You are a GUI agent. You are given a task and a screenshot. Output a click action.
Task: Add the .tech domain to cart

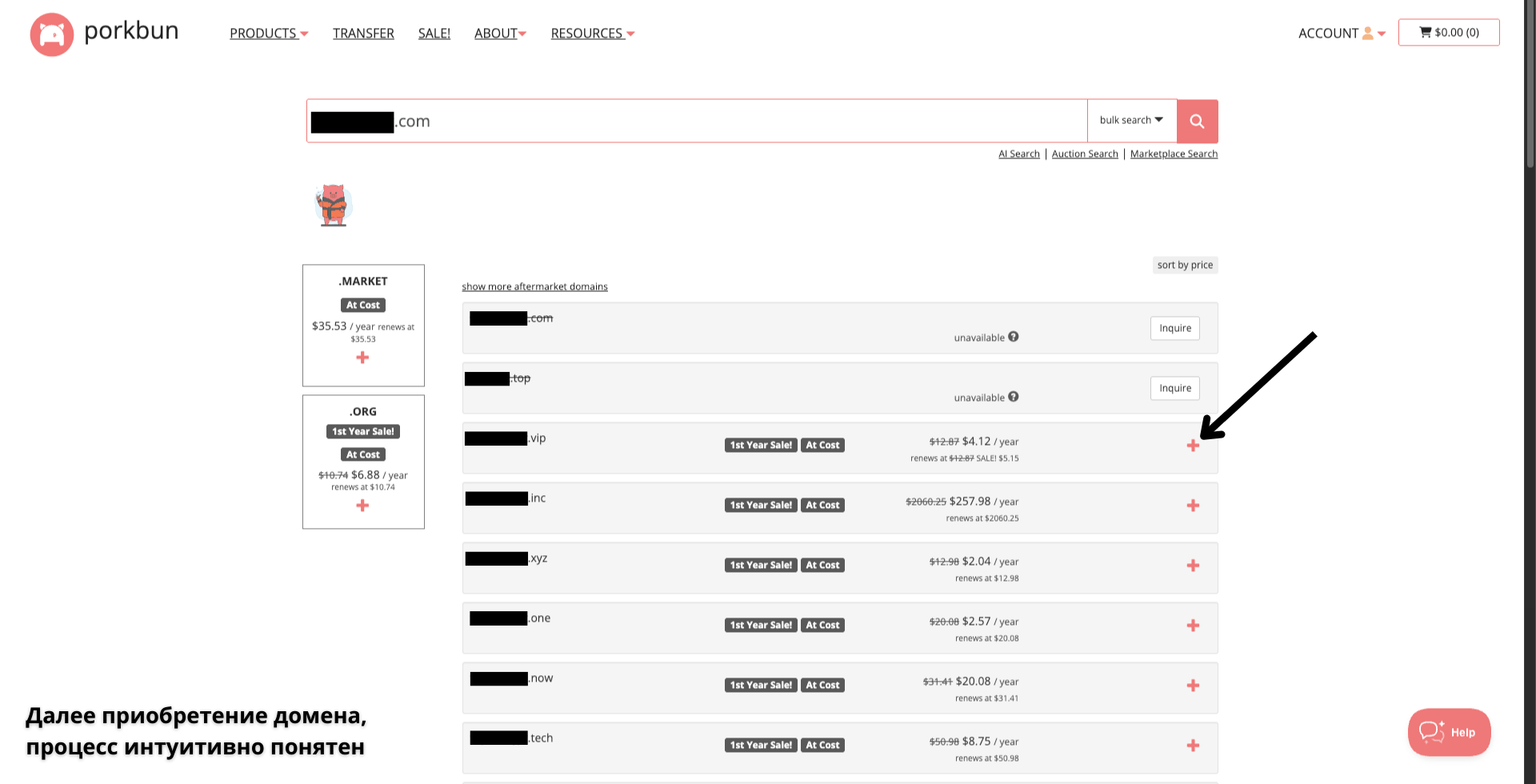click(1193, 746)
